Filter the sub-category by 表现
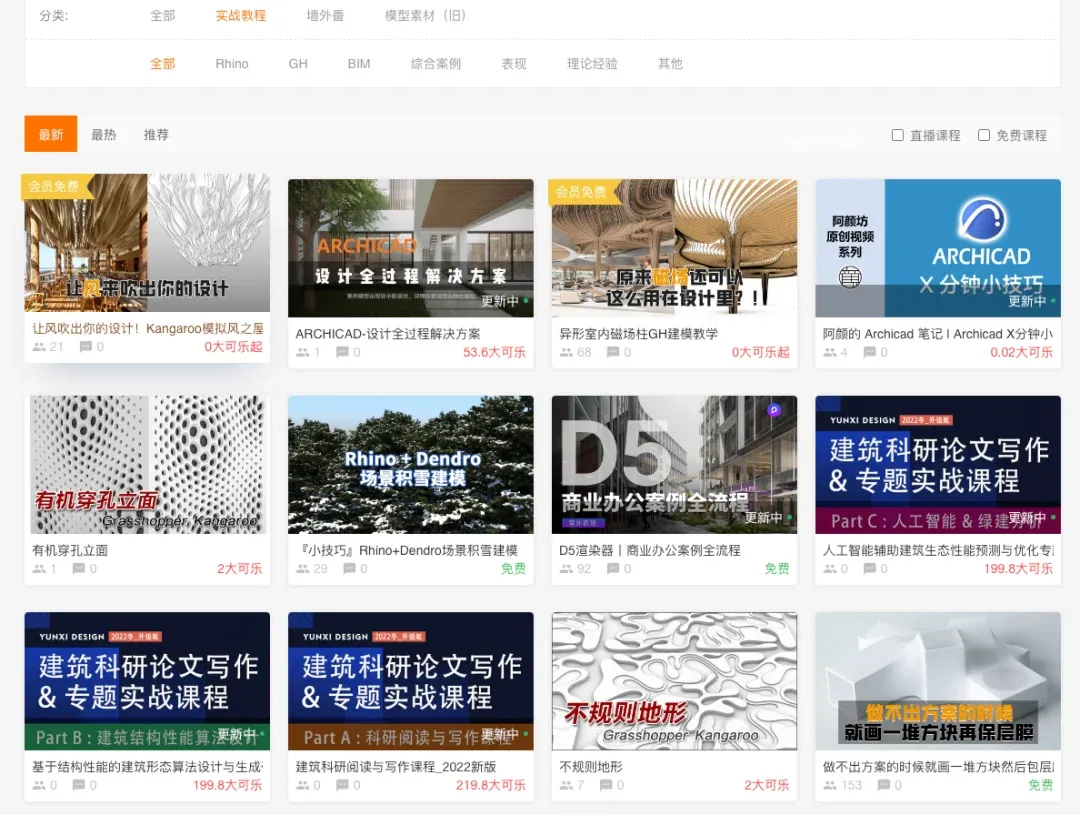Viewport: 1080px width, 815px height. pyautogui.click(x=514, y=63)
